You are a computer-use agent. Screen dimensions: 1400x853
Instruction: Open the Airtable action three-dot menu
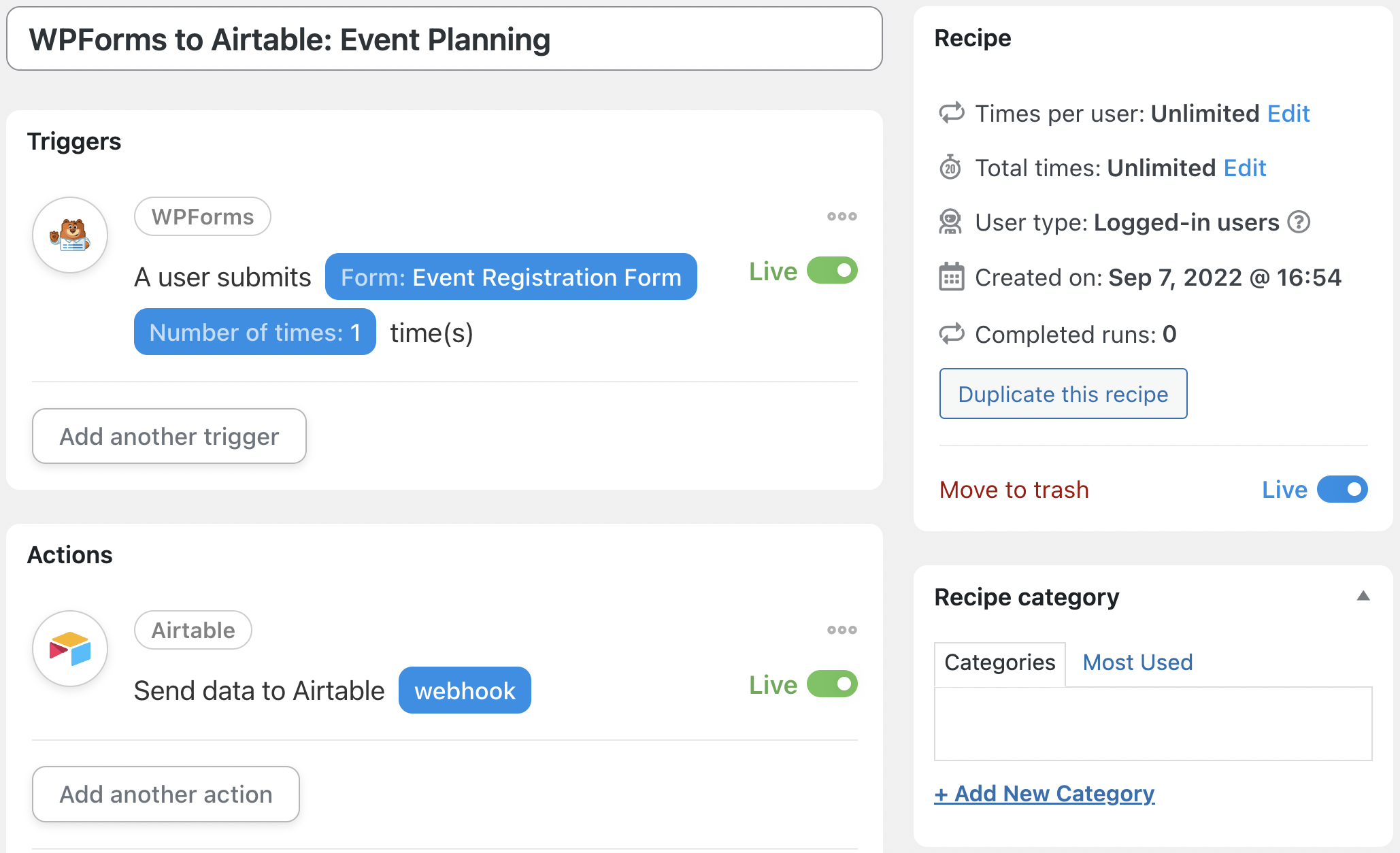click(x=841, y=630)
